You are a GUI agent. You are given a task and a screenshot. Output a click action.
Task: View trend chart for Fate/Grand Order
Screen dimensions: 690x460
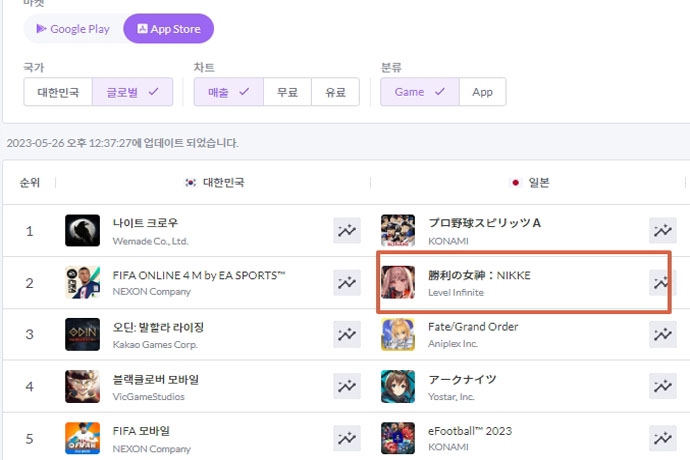pyautogui.click(x=662, y=335)
